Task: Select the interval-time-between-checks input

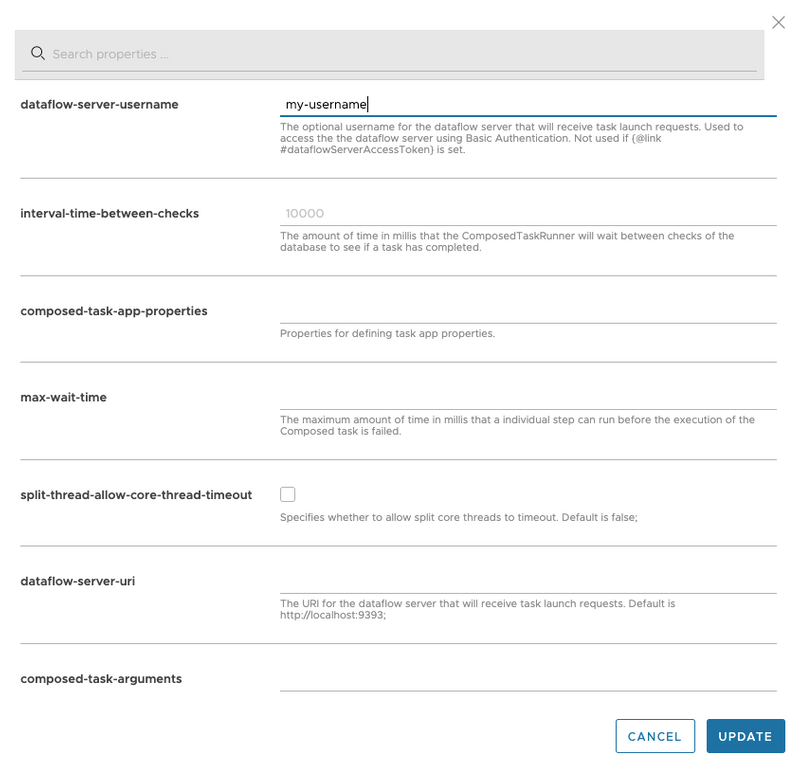Action: coord(527,213)
